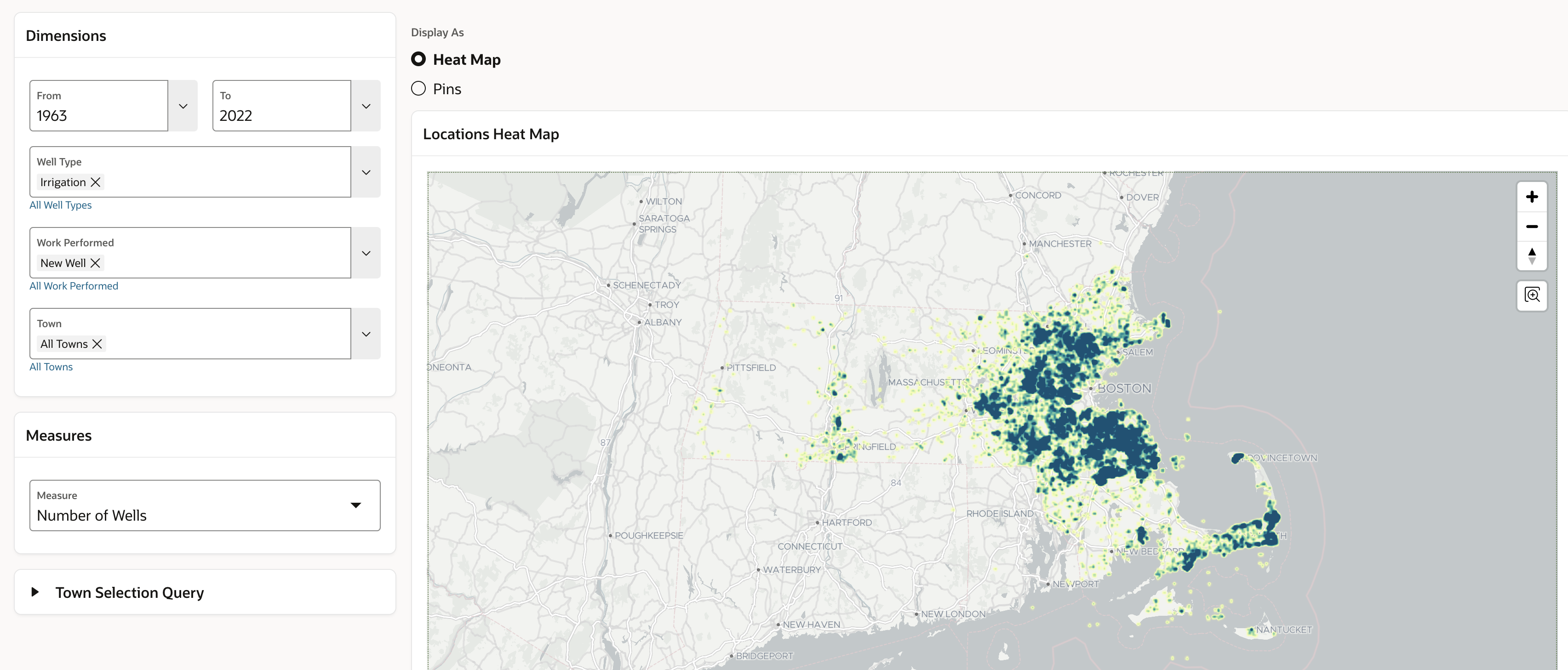This screenshot has width=1568, height=670.
Task: Click the All Well Types link
Action: (x=60, y=205)
